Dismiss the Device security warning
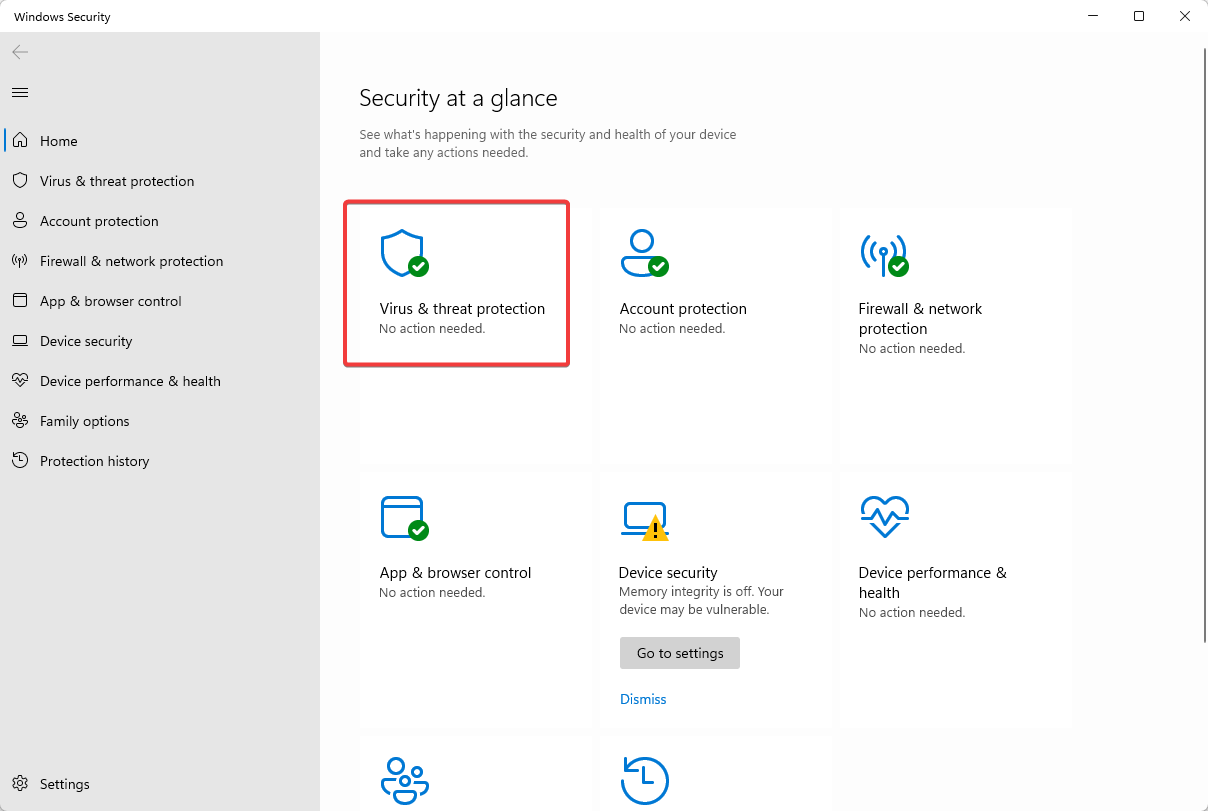Image resolution: width=1208 pixels, height=811 pixels. 643,699
